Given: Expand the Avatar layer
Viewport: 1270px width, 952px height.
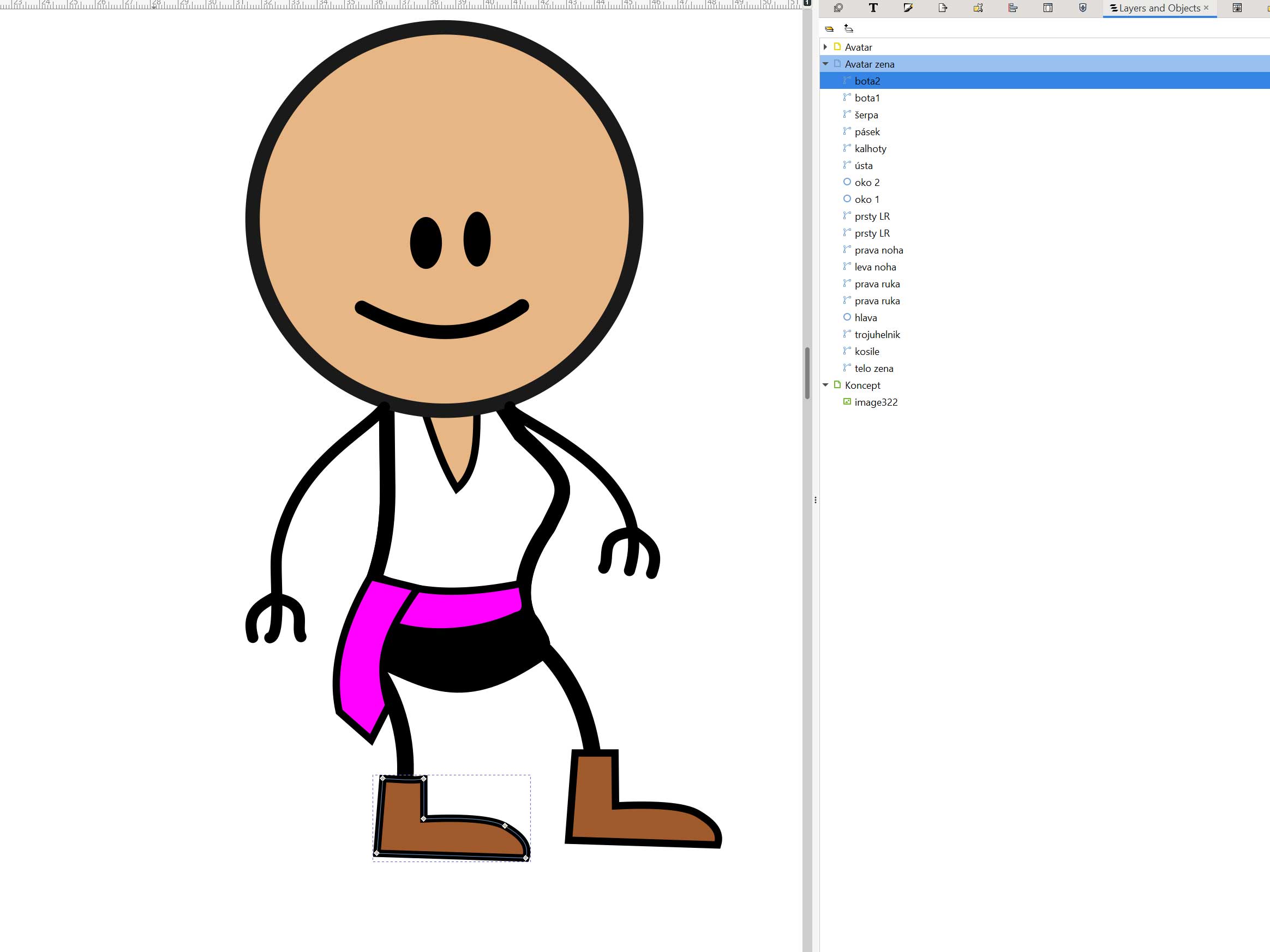Looking at the screenshot, I should [x=825, y=47].
